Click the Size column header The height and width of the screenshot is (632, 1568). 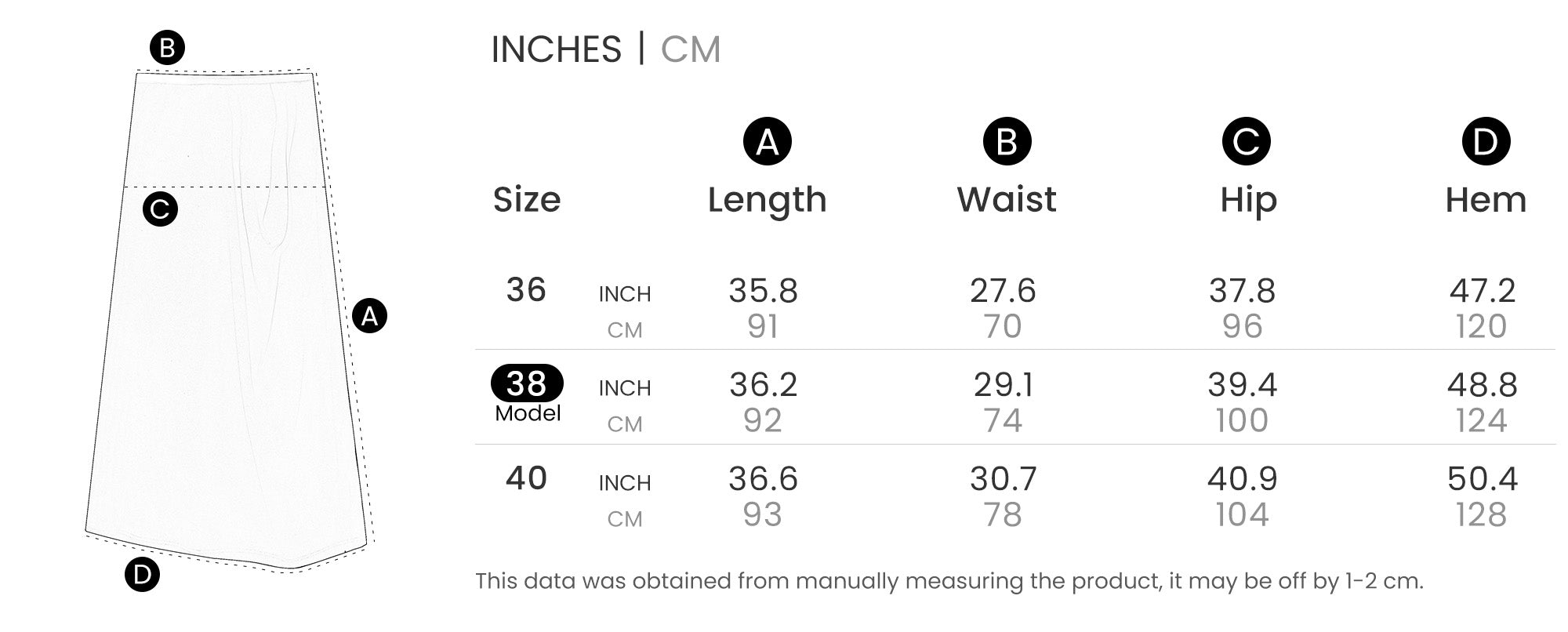[527, 200]
